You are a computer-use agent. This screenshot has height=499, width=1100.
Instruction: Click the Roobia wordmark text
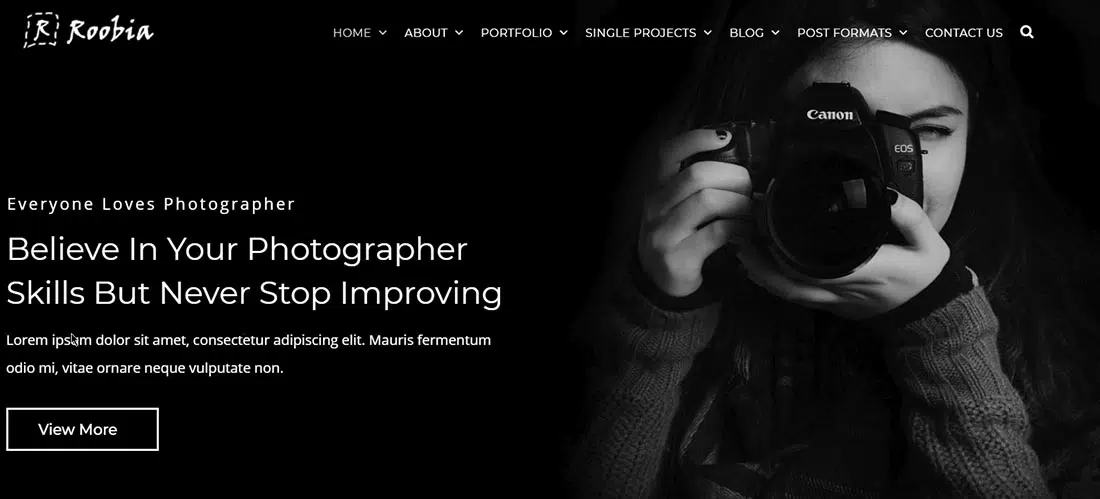pos(110,31)
